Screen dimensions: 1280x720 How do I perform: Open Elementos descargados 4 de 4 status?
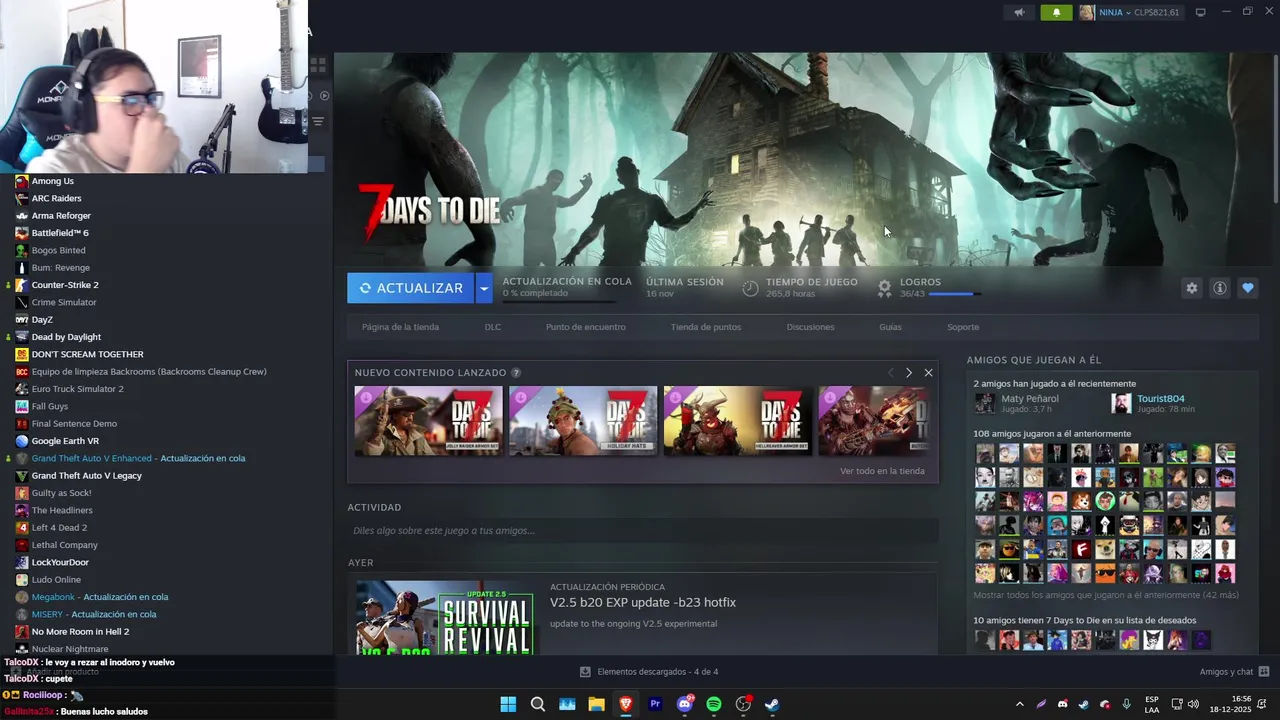tap(657, 672)
